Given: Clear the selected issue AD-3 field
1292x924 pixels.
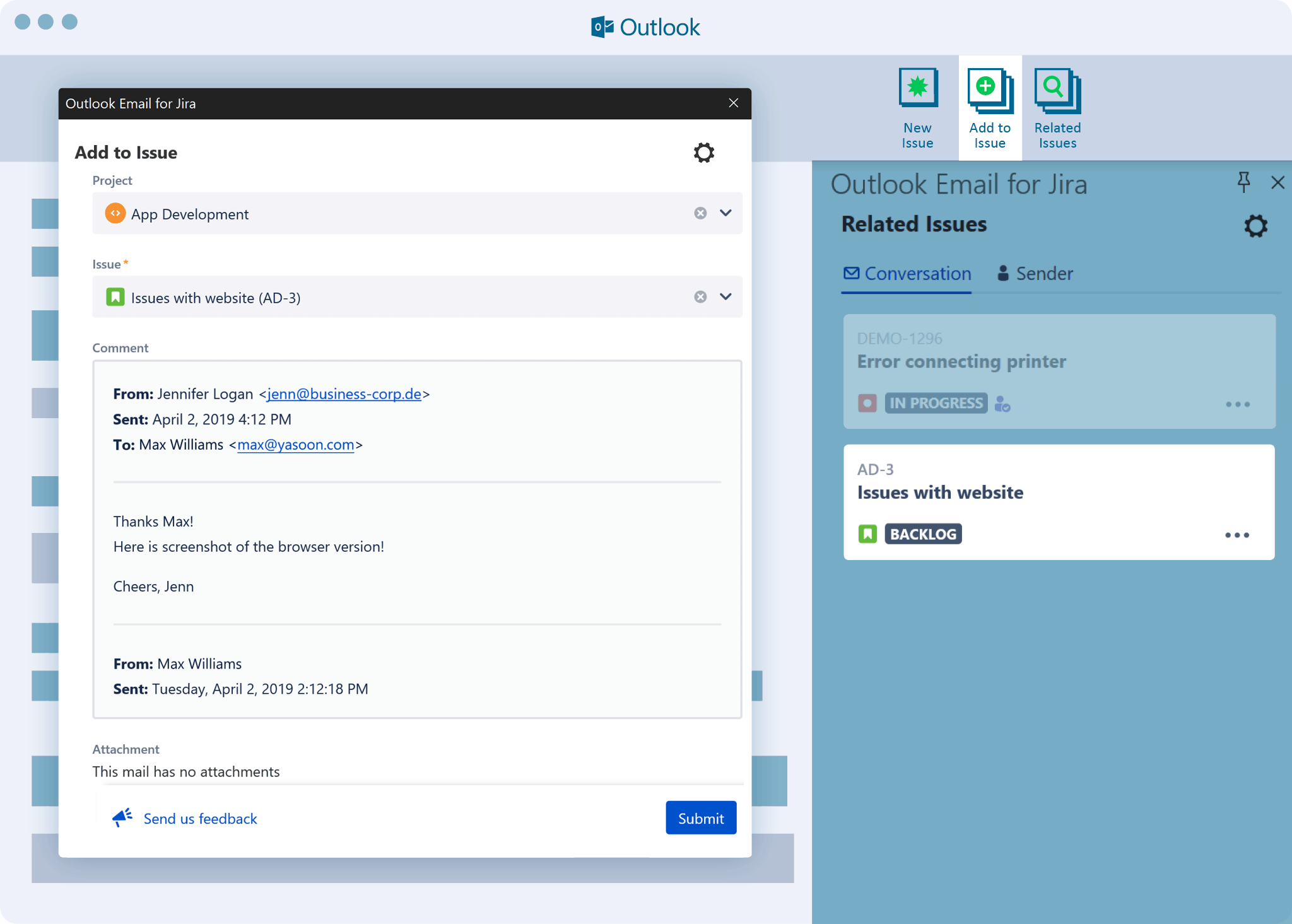Looking at the screenshot, I should point(700,297).
